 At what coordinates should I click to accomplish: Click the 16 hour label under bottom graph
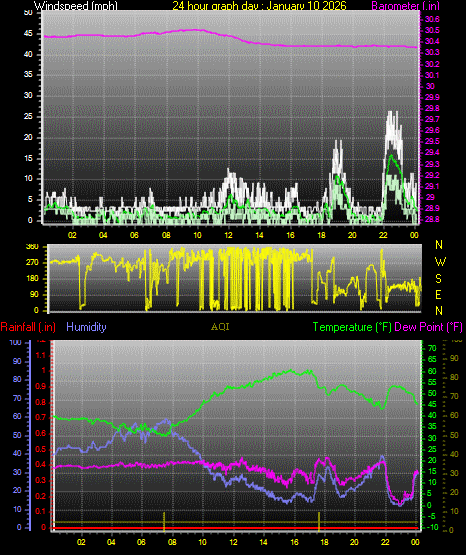click(x=294, y=542)
